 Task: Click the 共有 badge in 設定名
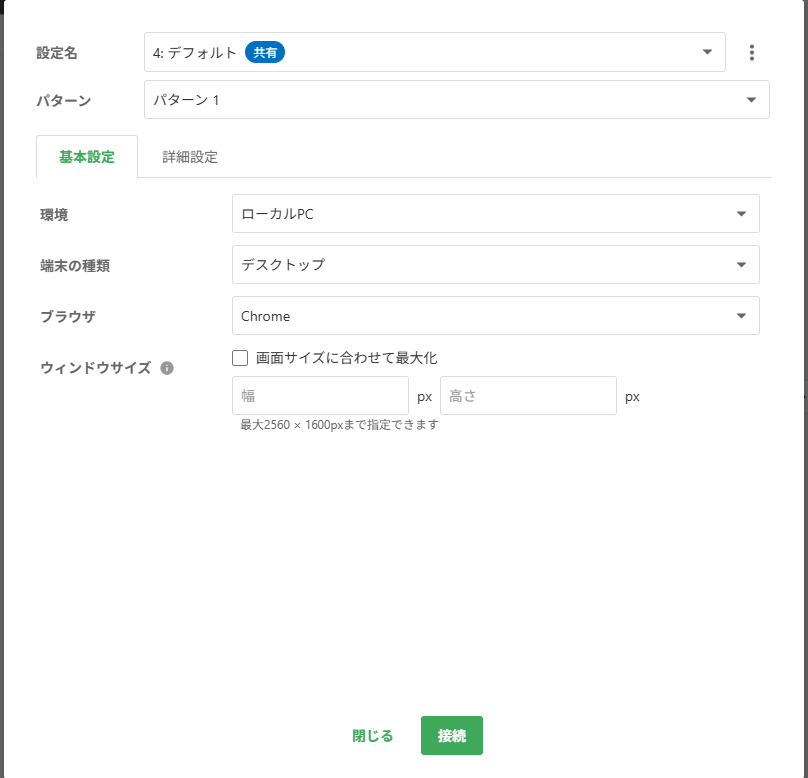coord(265,53)
